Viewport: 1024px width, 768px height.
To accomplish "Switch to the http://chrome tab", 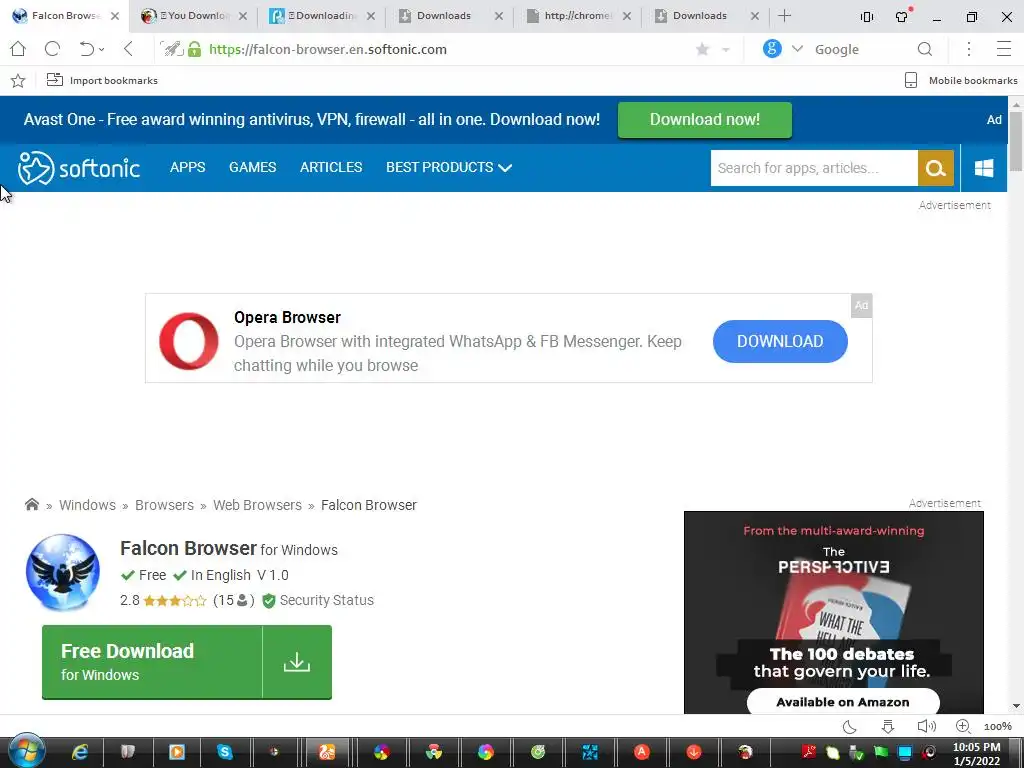I will click(578, 16).
